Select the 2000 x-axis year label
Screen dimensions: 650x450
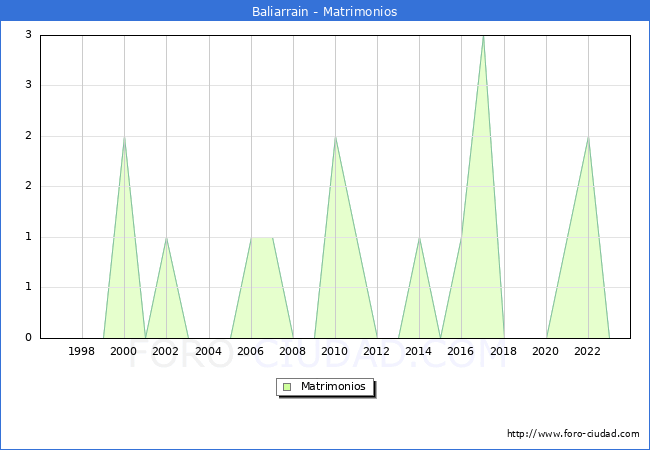pyautogui.click(x=124, y=351)
